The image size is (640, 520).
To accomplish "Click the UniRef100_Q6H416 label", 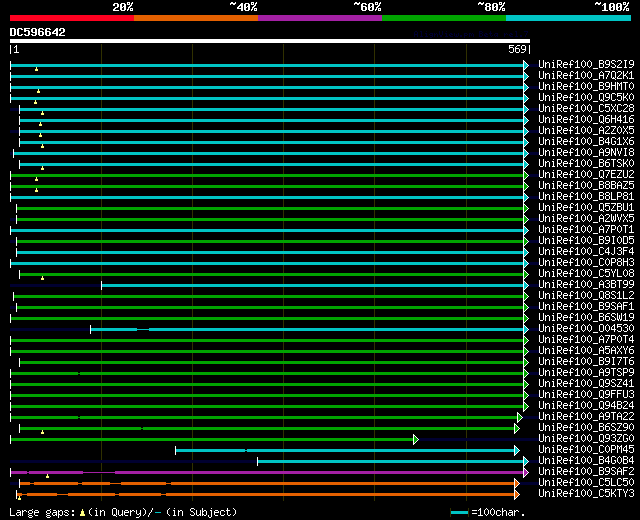I will (x=586, y=119).
